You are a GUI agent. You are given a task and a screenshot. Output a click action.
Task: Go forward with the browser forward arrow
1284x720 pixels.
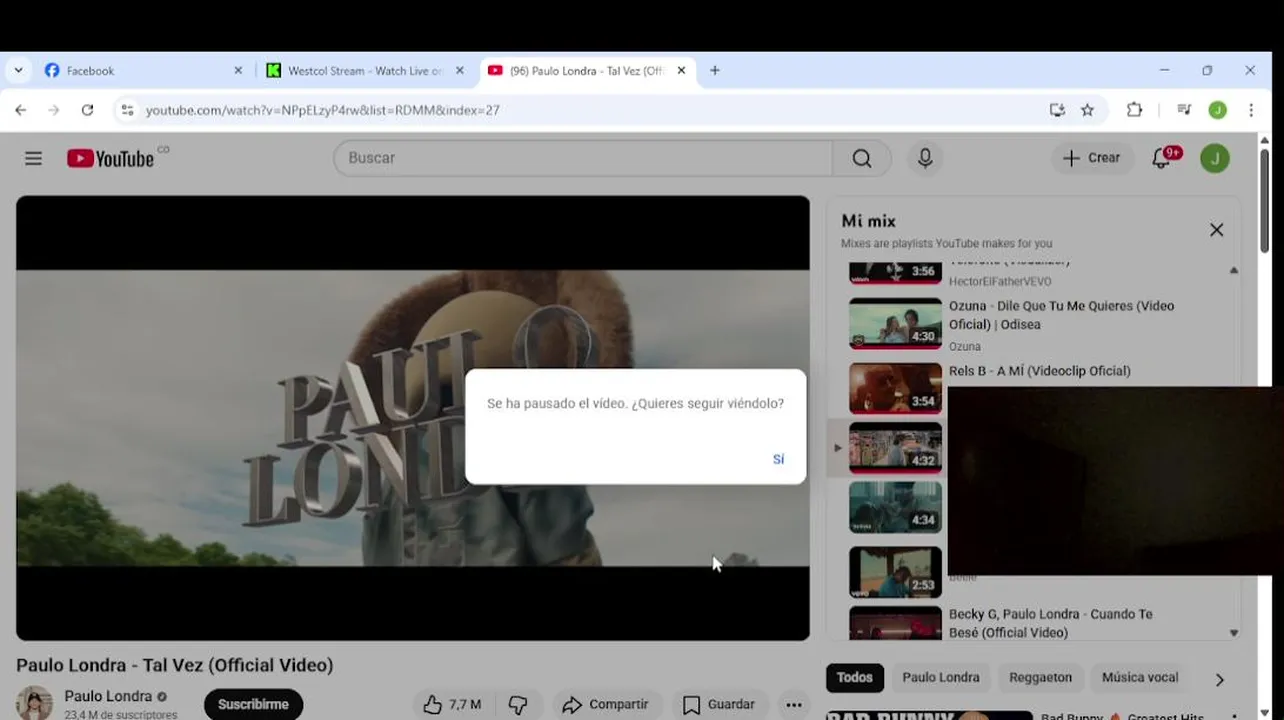click(x=54, y=110)
